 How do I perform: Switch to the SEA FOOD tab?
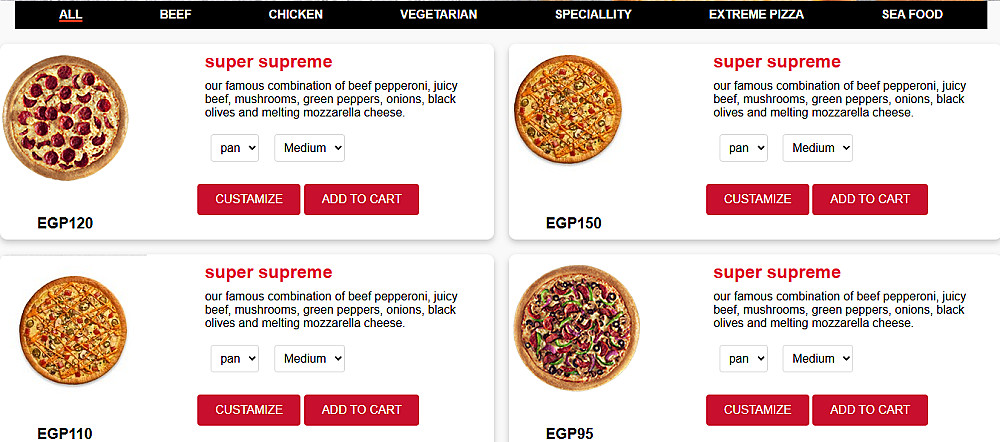(912, 15)
